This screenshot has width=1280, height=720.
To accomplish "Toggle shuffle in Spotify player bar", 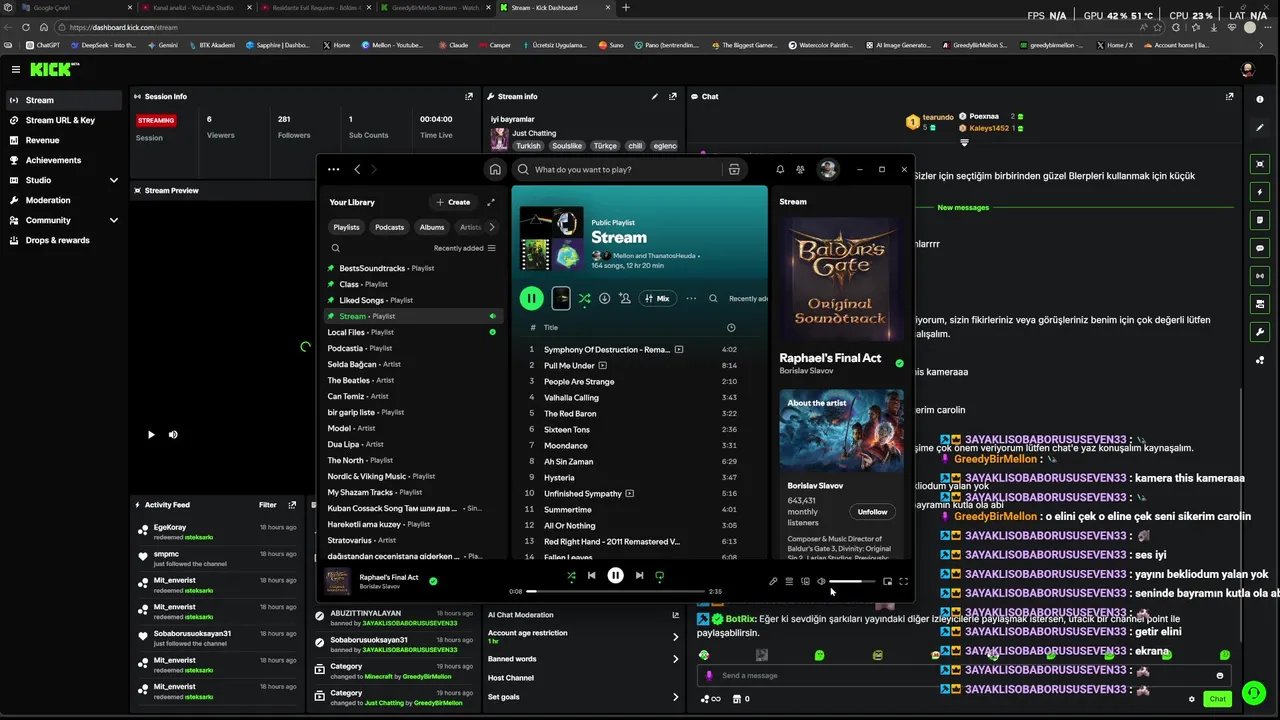I will pyautogui.click(x=571, y=575).
